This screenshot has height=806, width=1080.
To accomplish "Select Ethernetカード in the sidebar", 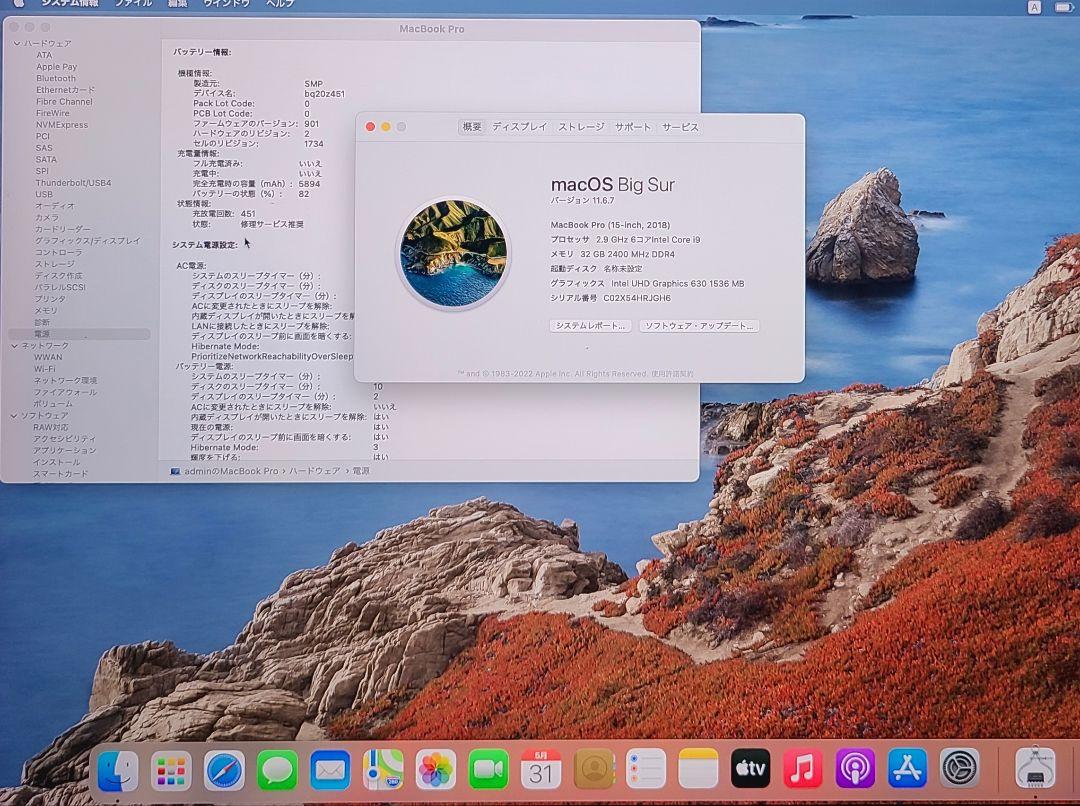I will [65, 90].
